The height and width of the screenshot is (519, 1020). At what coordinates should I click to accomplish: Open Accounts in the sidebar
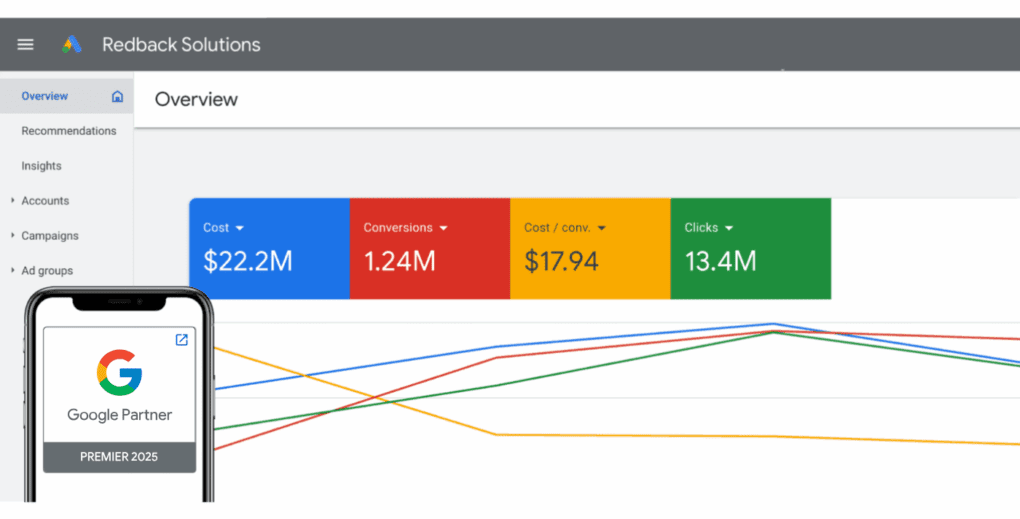[x=45, y=201]
